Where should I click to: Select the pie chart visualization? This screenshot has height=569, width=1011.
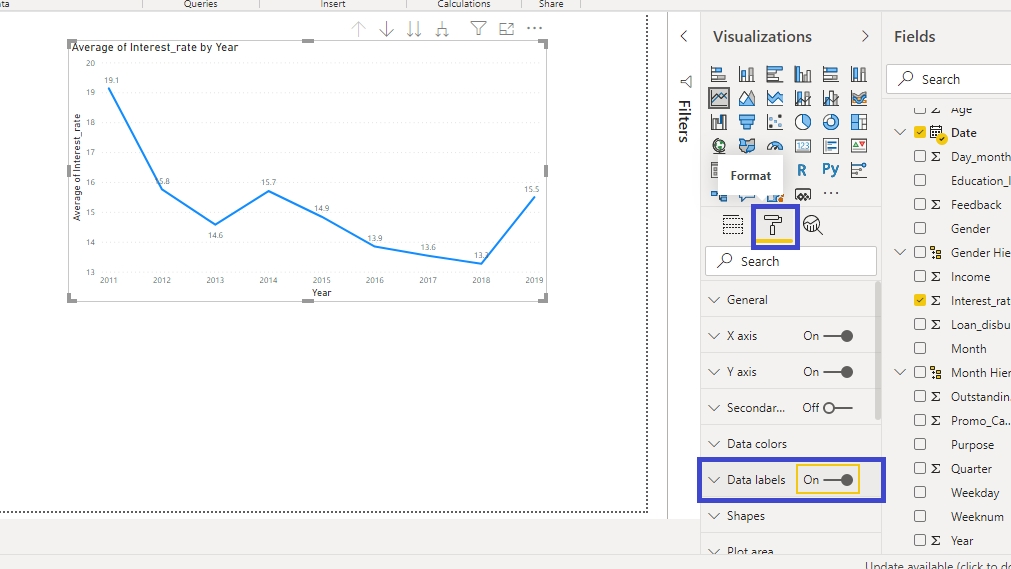coord(803,122)
